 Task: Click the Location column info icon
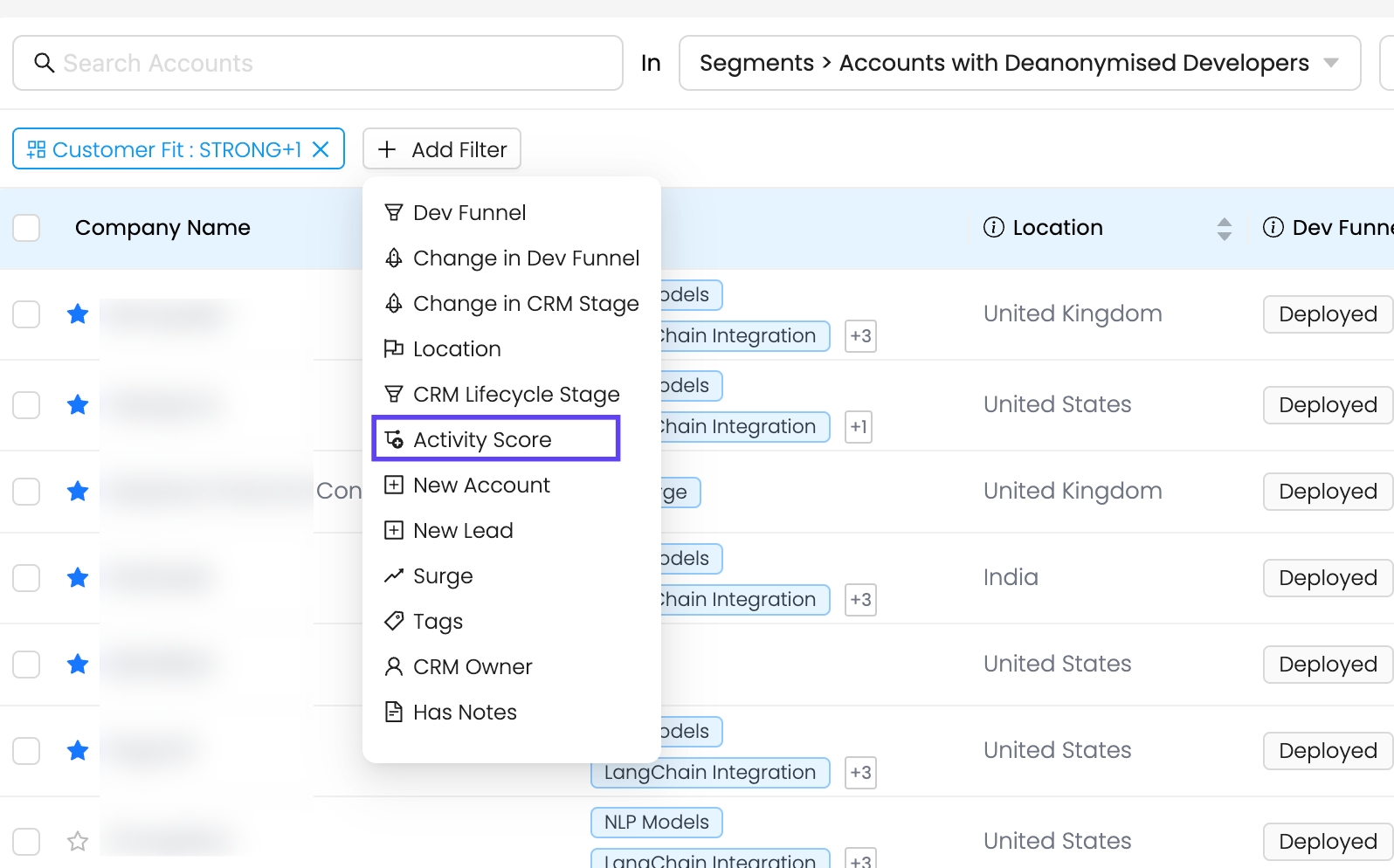coord(993,228)
